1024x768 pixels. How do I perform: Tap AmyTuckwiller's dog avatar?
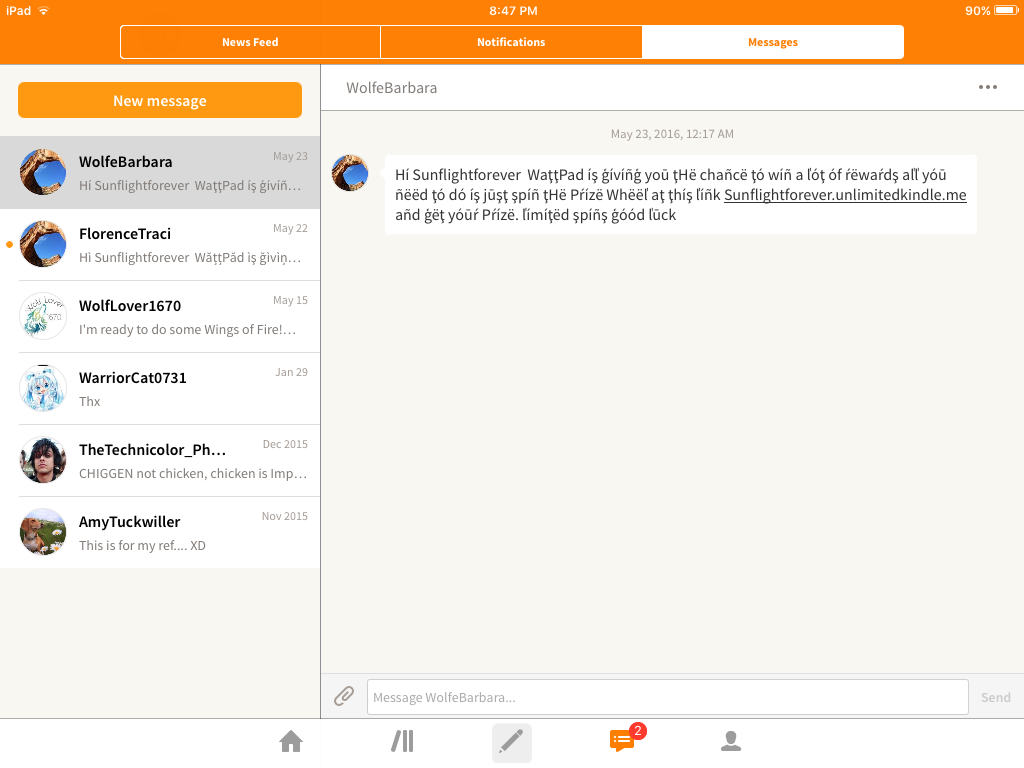click(43, 532)
